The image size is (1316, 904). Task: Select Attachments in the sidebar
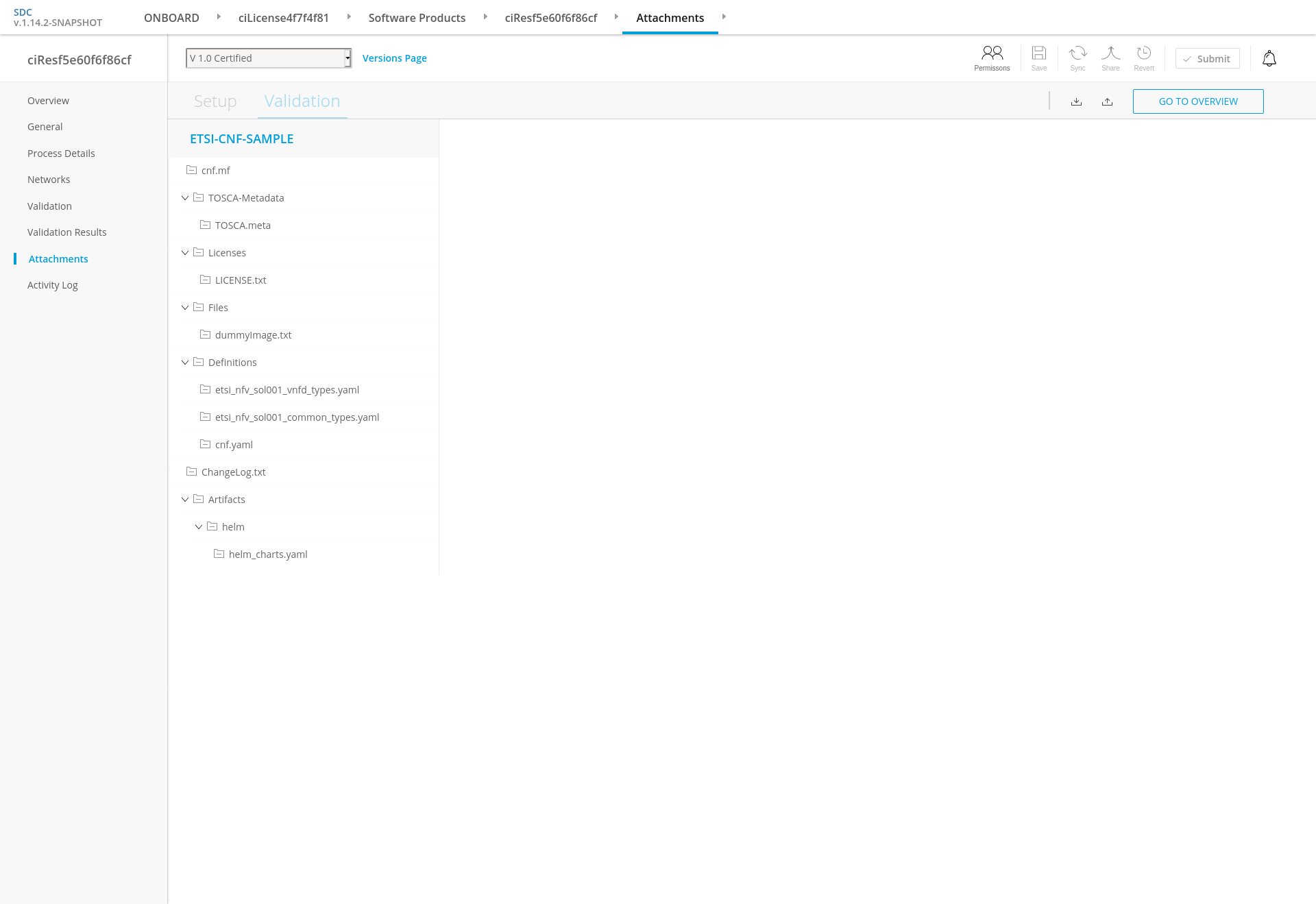coord(58,259)
